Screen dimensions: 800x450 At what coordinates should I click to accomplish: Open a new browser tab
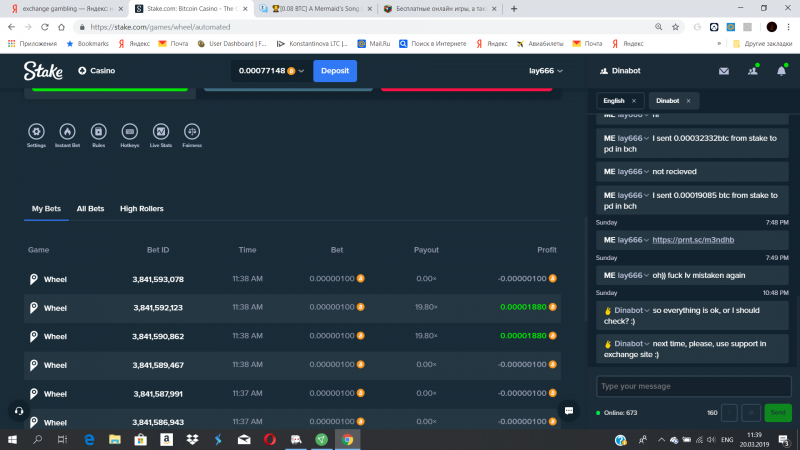pos(514,9)
